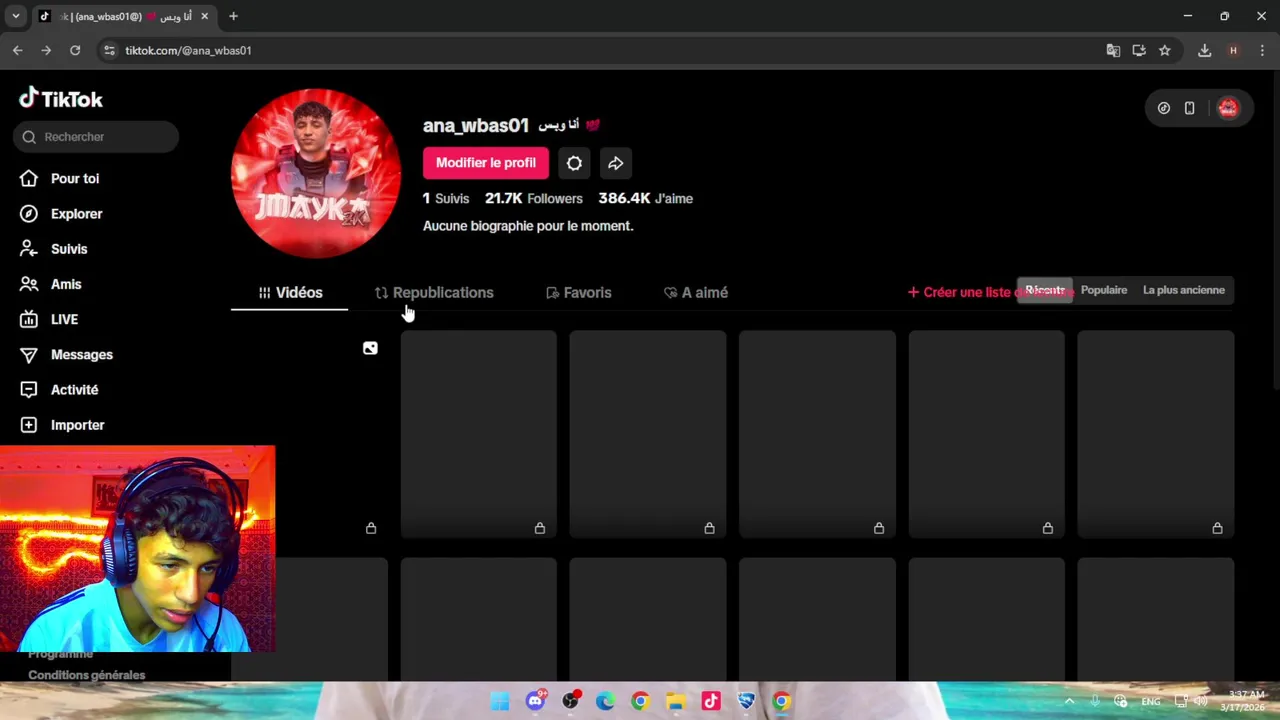
Task: Open Chrome downloads icon
Action: (x=1205, y=50)
